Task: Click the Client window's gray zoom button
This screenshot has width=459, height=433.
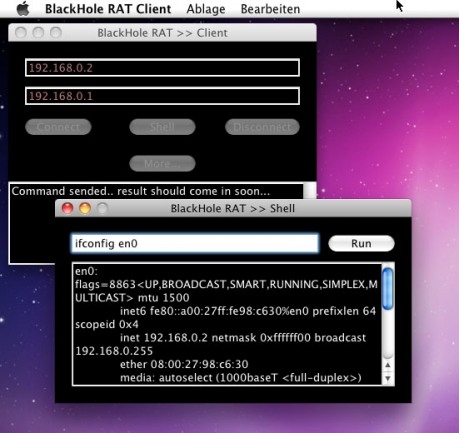Action: click(x=56, y=33)
